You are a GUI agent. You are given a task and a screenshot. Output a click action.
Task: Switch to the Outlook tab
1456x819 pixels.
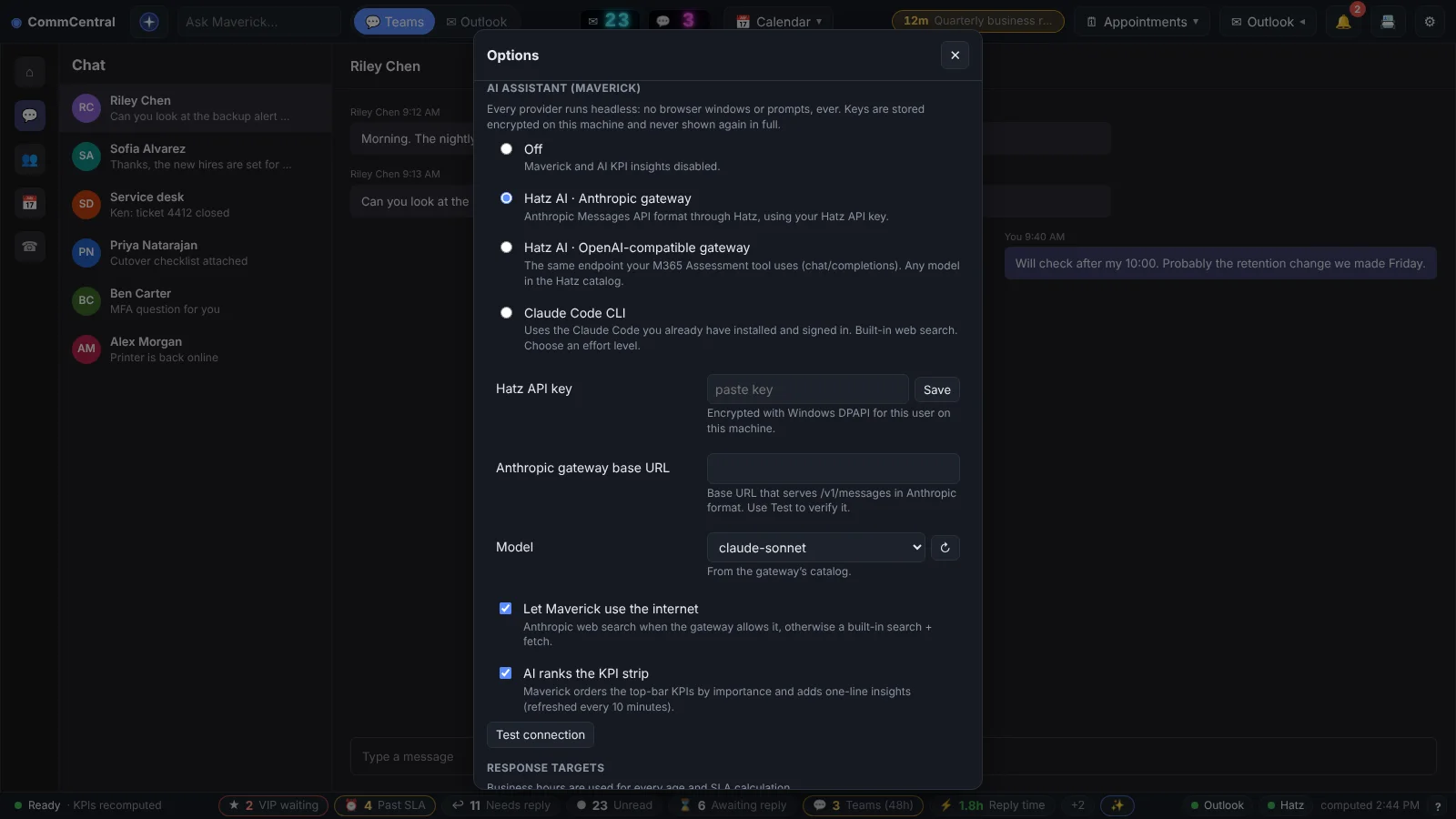coord(477,22)
